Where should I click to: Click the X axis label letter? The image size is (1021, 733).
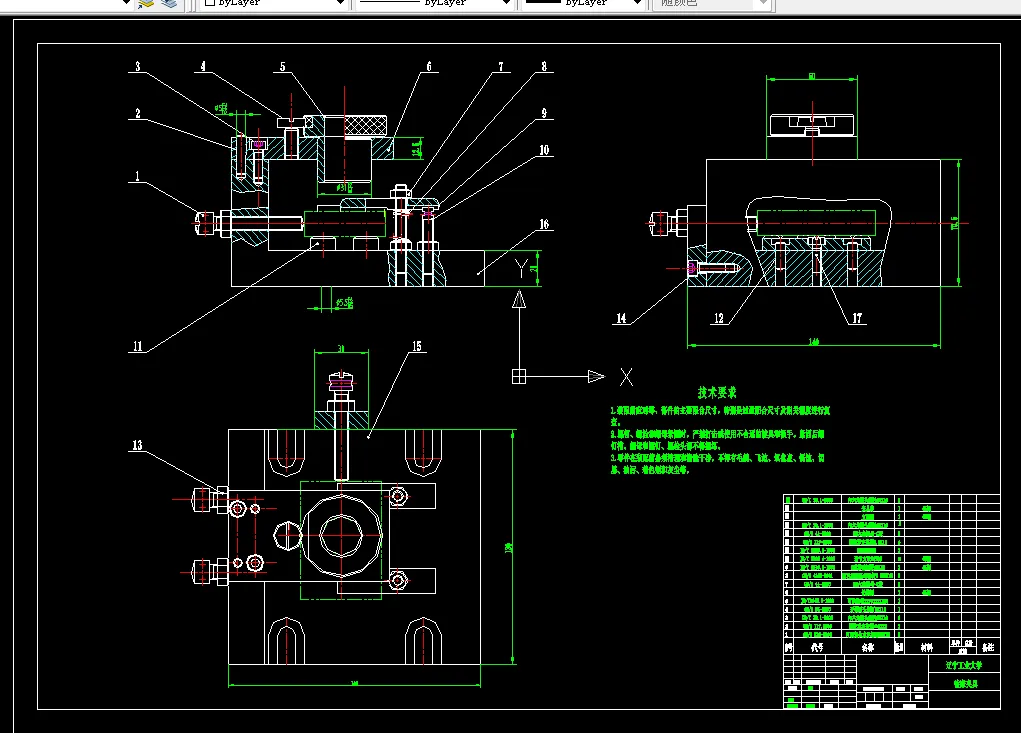pyautogui.click(x=626, y=377)
